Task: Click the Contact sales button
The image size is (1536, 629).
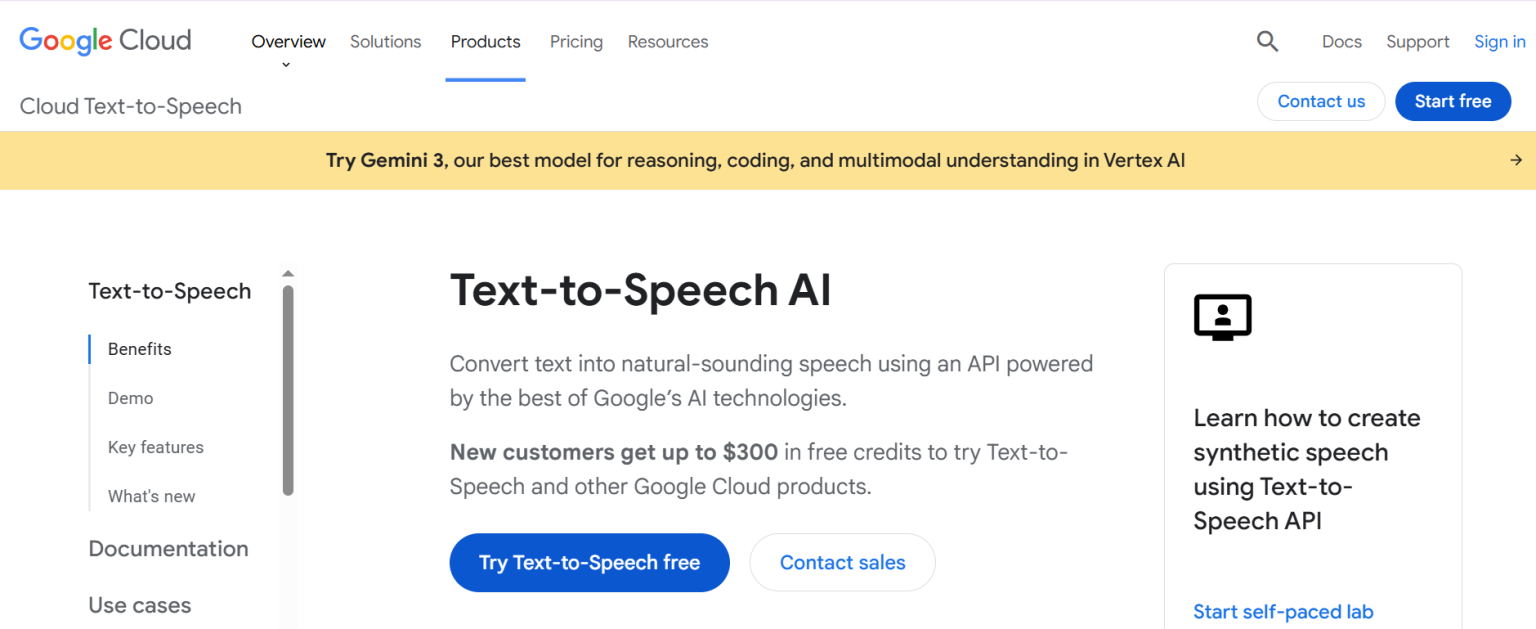Action: pos(842,562)
